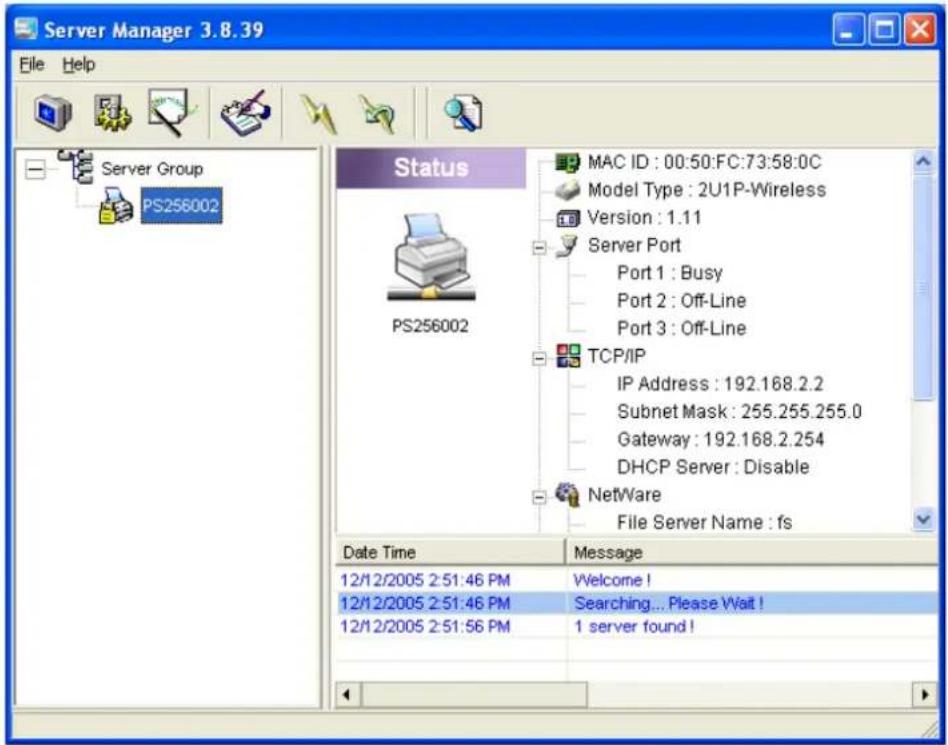
Task: Click the TCP/IP colored squares icon
Action: point(568,356)
